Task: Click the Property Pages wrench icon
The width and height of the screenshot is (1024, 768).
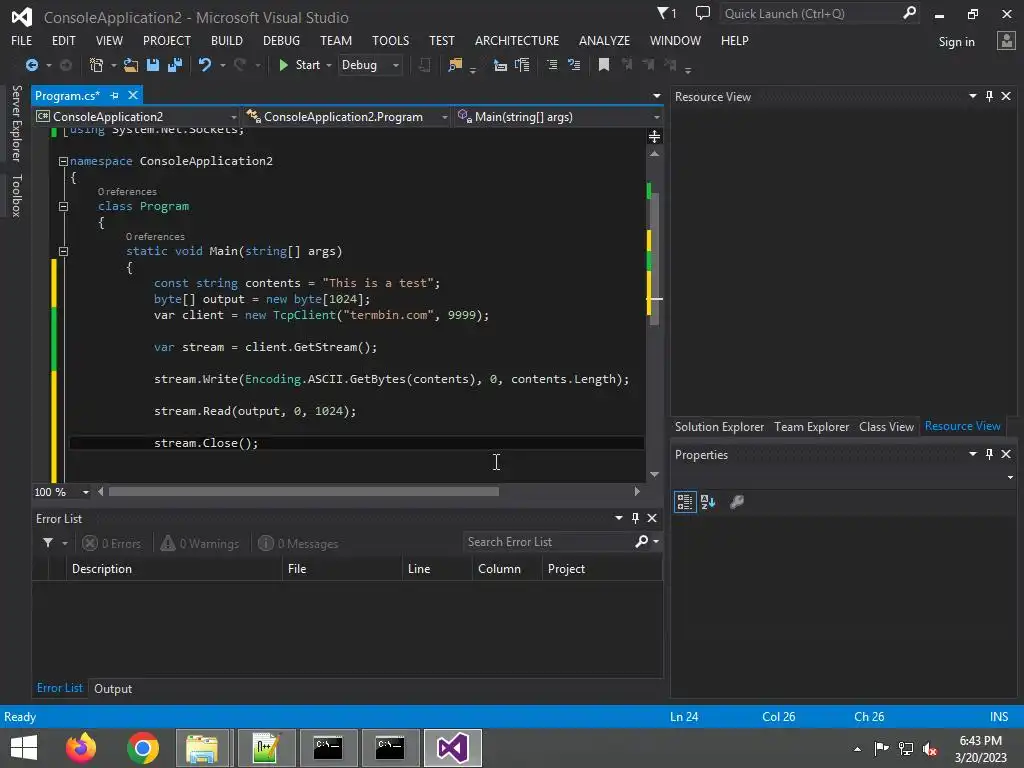Action: click(737, 502)
